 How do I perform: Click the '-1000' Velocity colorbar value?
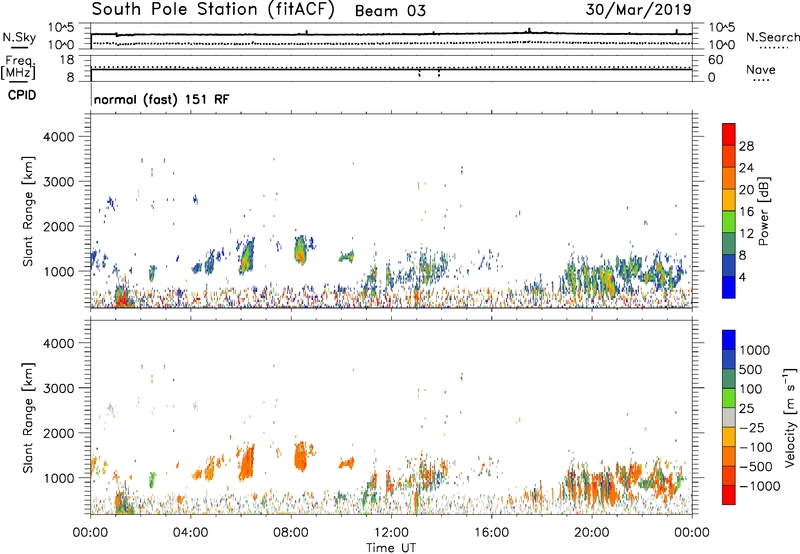[759, 486]
